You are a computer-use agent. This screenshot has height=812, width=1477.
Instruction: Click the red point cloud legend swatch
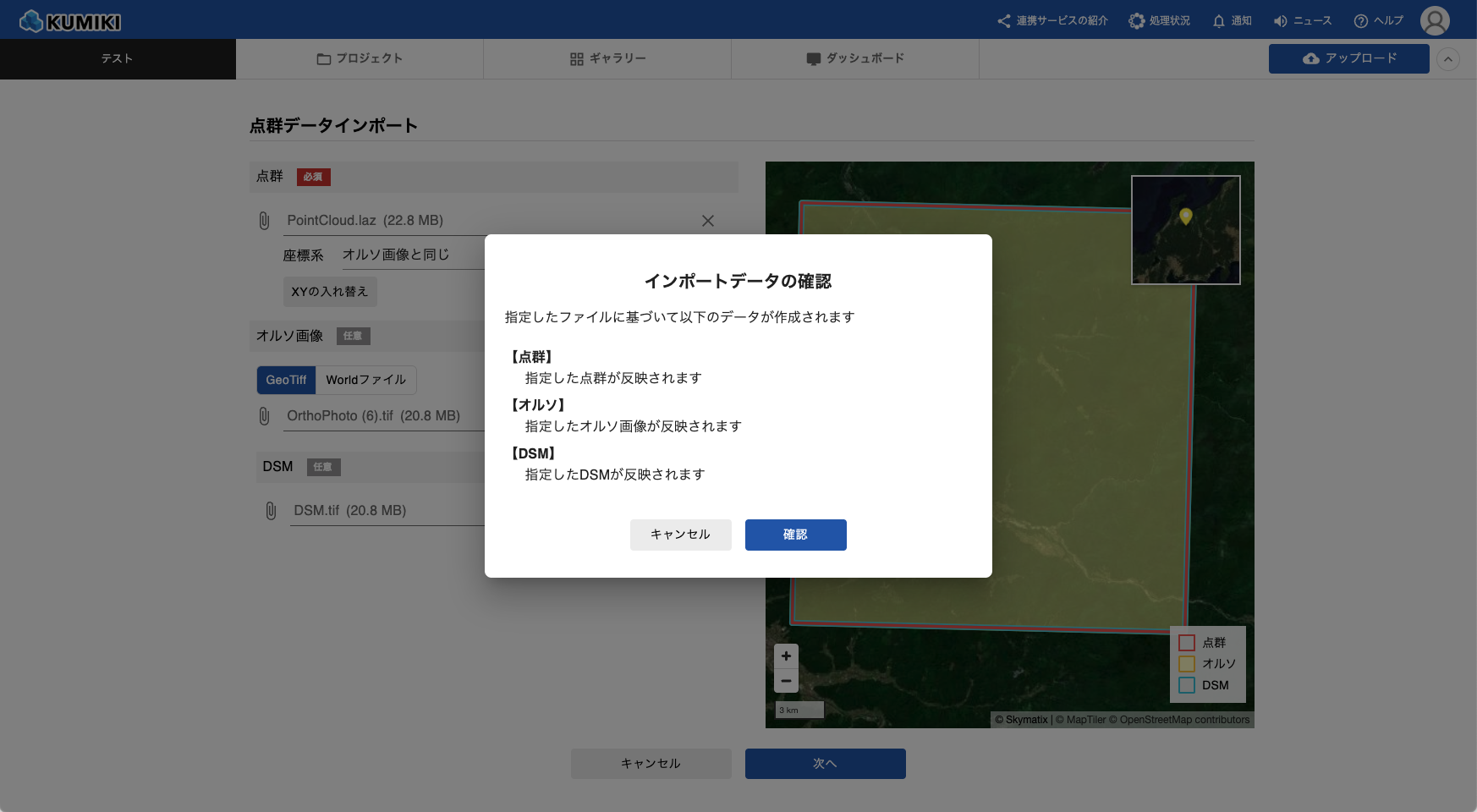(1187, 643)
